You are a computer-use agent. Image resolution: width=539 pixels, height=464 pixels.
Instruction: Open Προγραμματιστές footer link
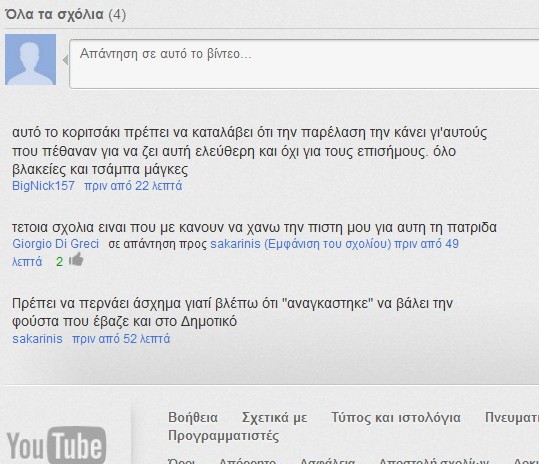click(223, 436)
